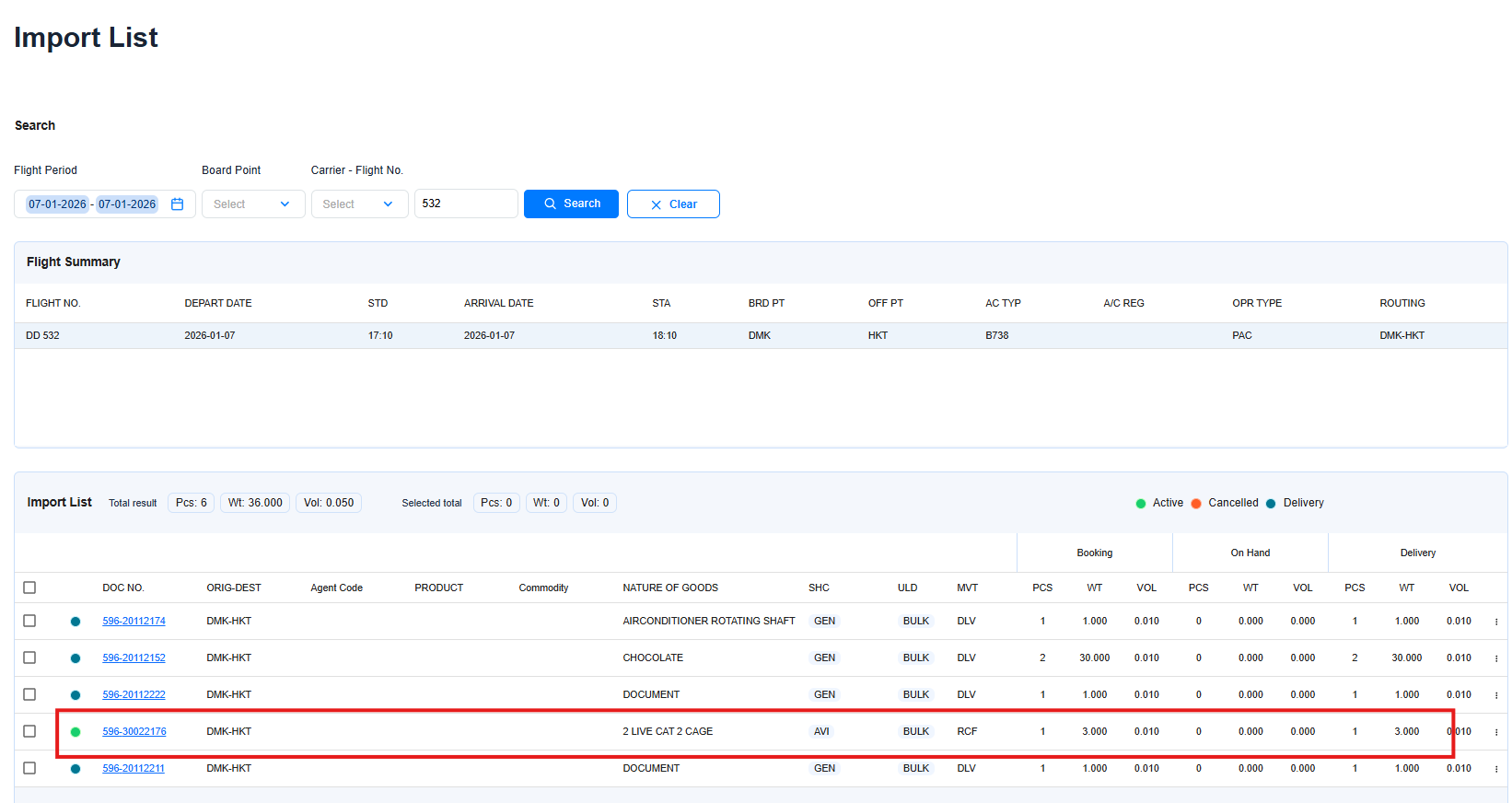The image size is (1512, 803).
Task: Check the box for row 596-20112152
Action: pyautogui.click(x=29, y=658)
